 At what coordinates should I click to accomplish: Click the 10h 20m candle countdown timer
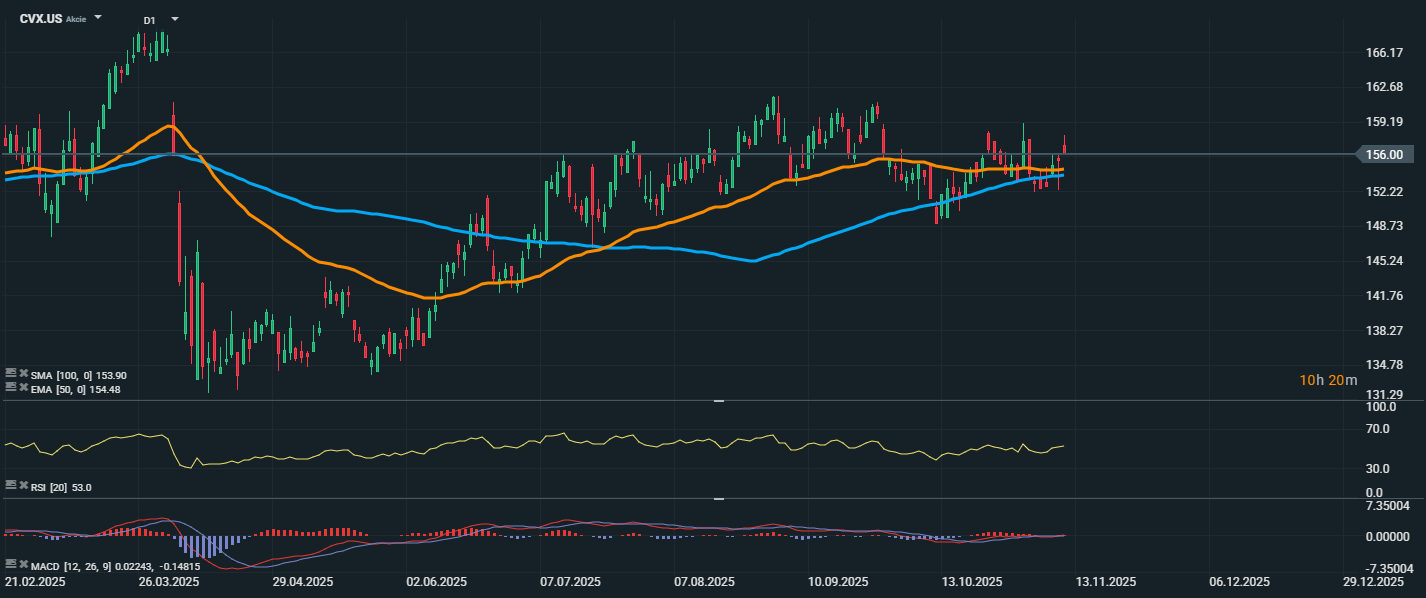(1328, 380)
